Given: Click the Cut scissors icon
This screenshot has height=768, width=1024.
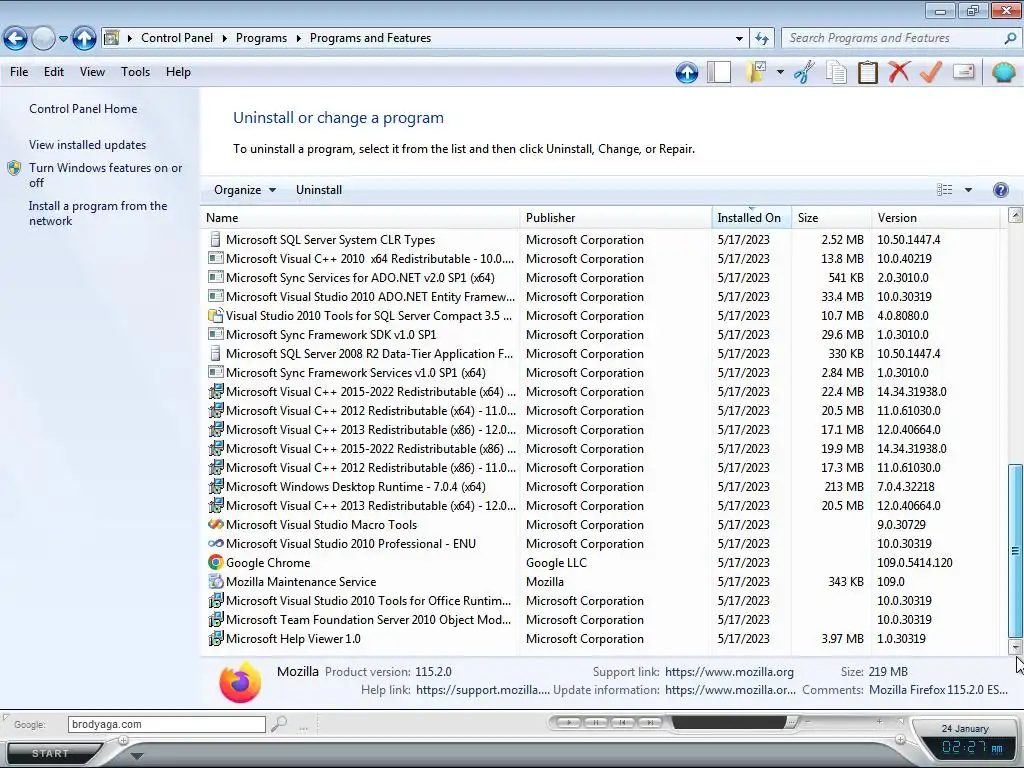Looking at the screenshot, I should [x=805, y=72].
